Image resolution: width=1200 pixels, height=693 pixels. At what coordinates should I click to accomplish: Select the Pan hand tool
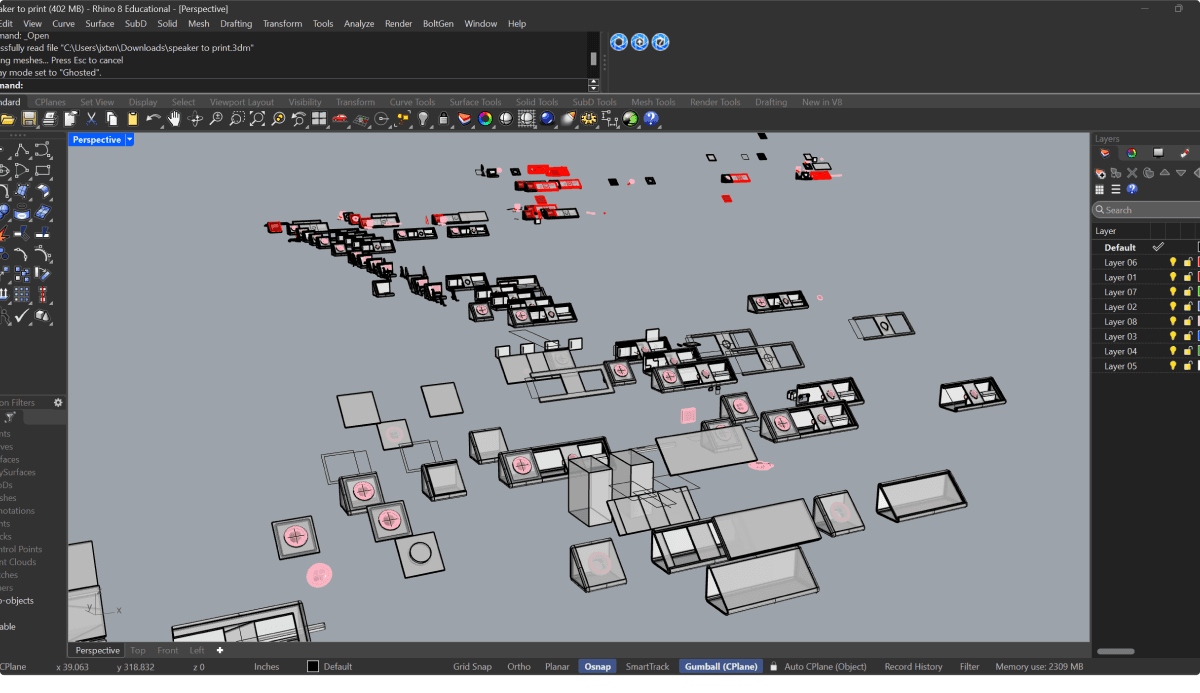pos(174,119)
